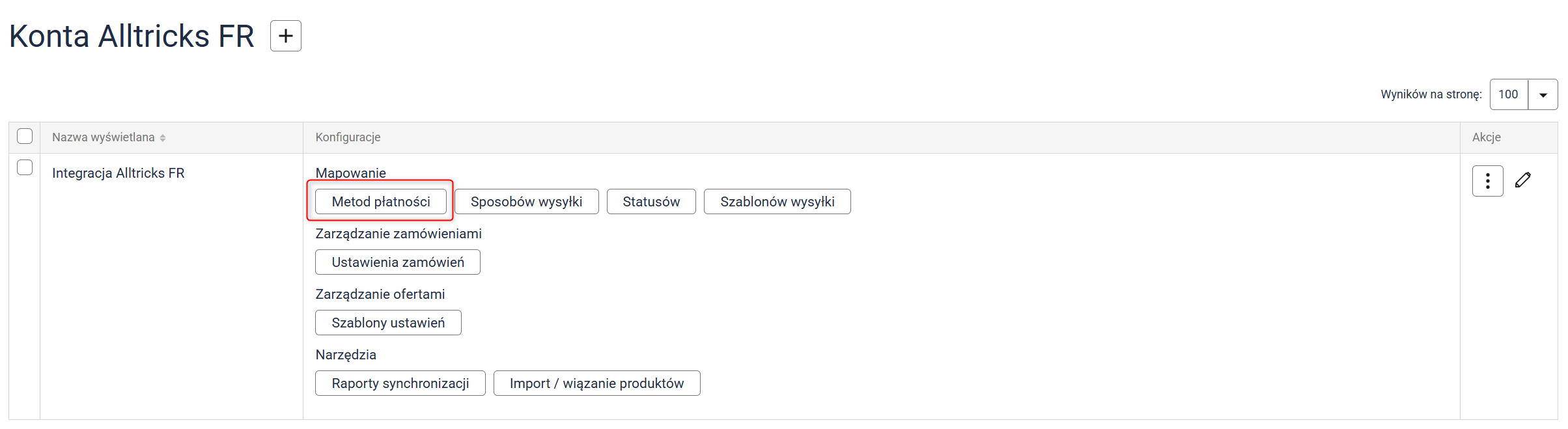Open Sposobów wysyłki mapping

526,202
